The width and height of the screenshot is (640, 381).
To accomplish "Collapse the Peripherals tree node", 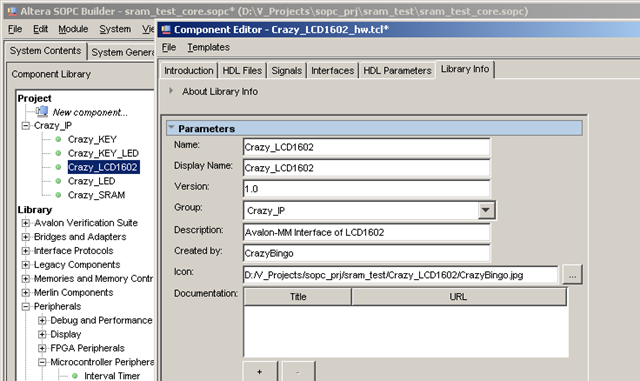I will pos(26,306).
